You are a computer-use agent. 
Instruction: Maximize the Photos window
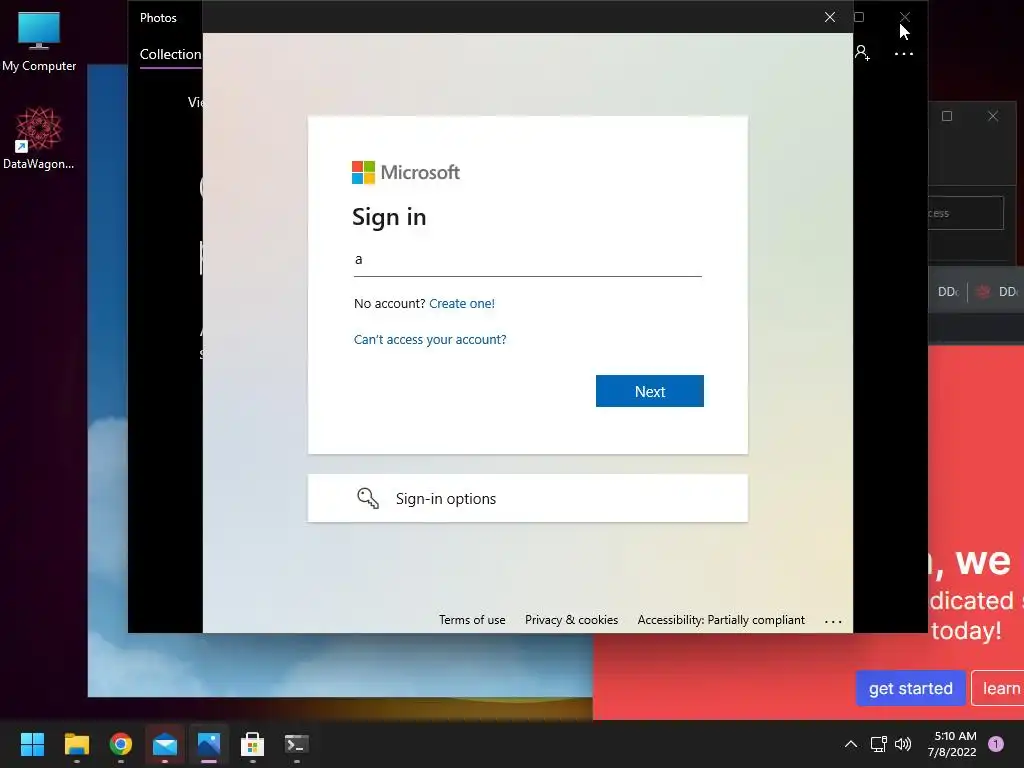(x=859, y=17)
